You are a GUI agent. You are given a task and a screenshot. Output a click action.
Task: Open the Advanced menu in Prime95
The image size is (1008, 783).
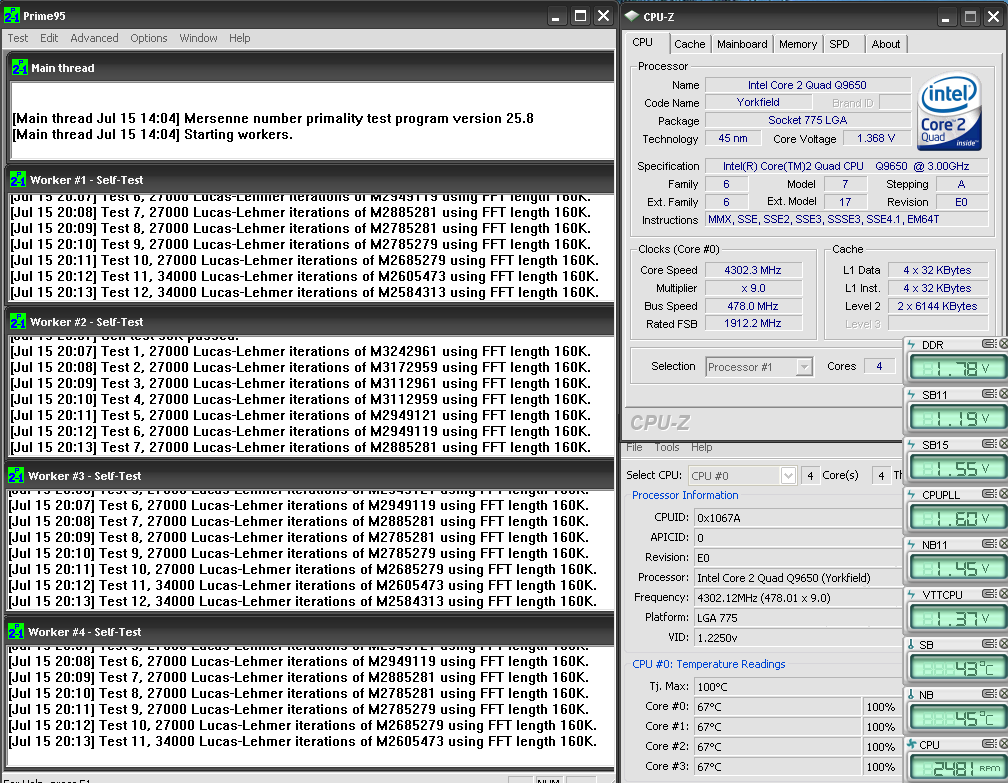(94, 38)
